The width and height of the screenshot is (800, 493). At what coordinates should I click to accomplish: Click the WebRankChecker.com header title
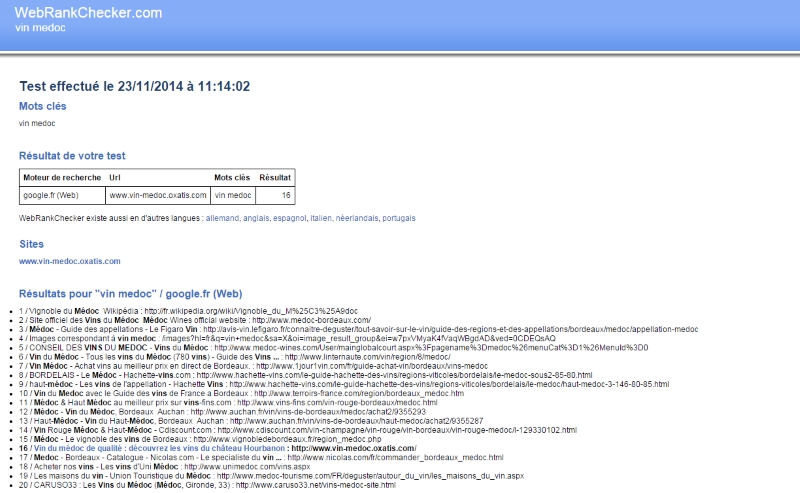[x=88, y=13]
